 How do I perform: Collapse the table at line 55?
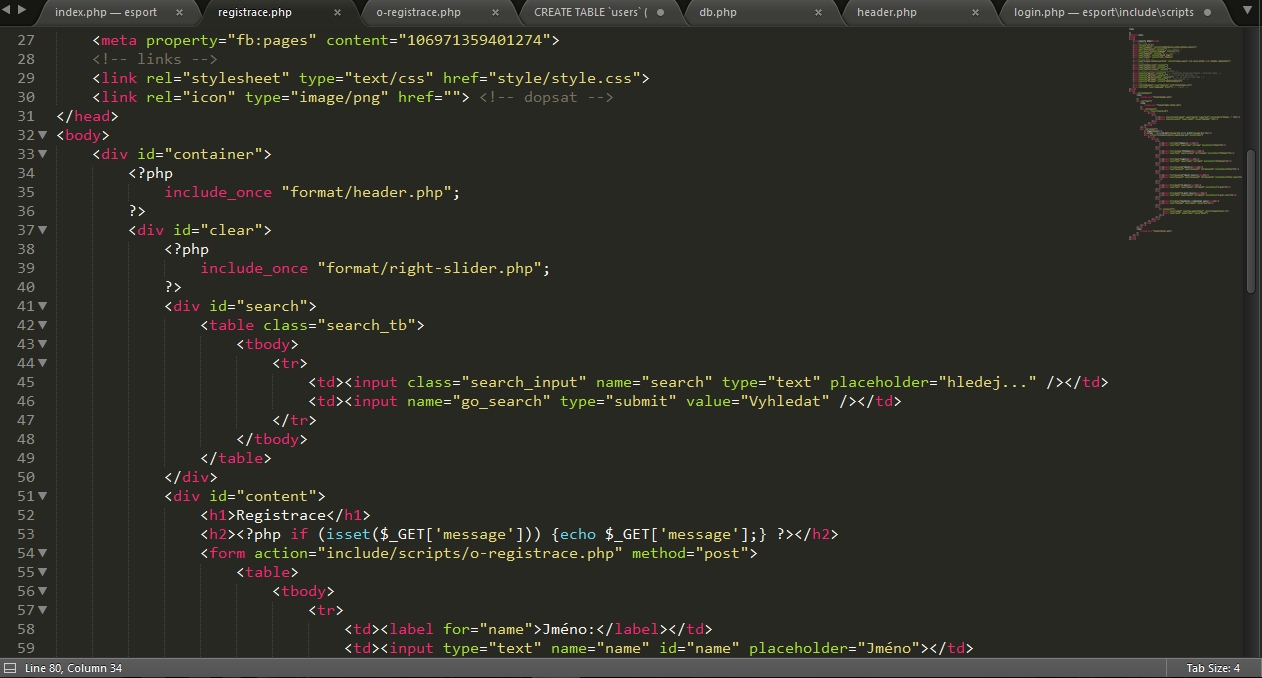[x=42, y=572]
